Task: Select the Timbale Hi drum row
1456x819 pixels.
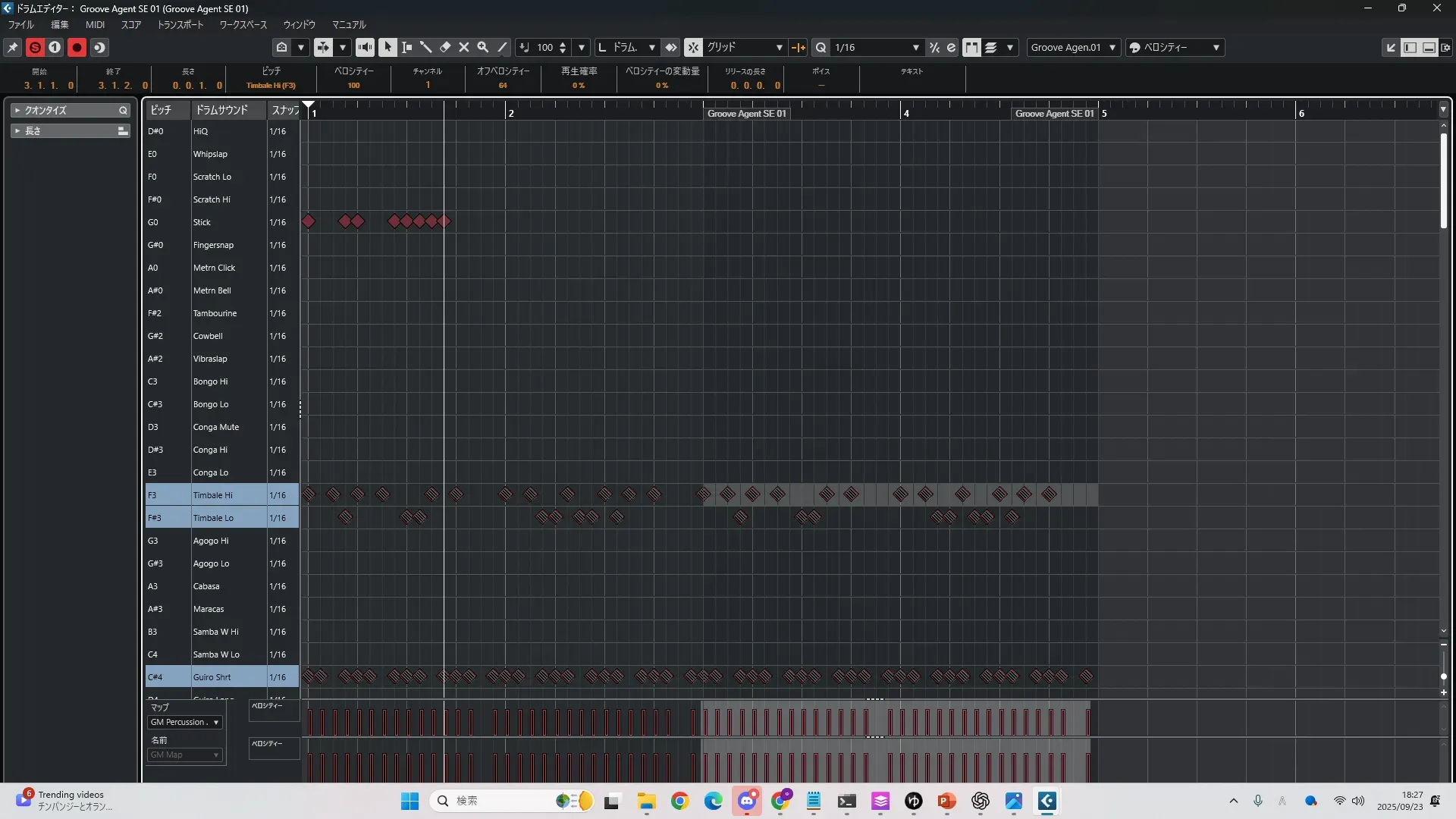Action: point(213,495)
